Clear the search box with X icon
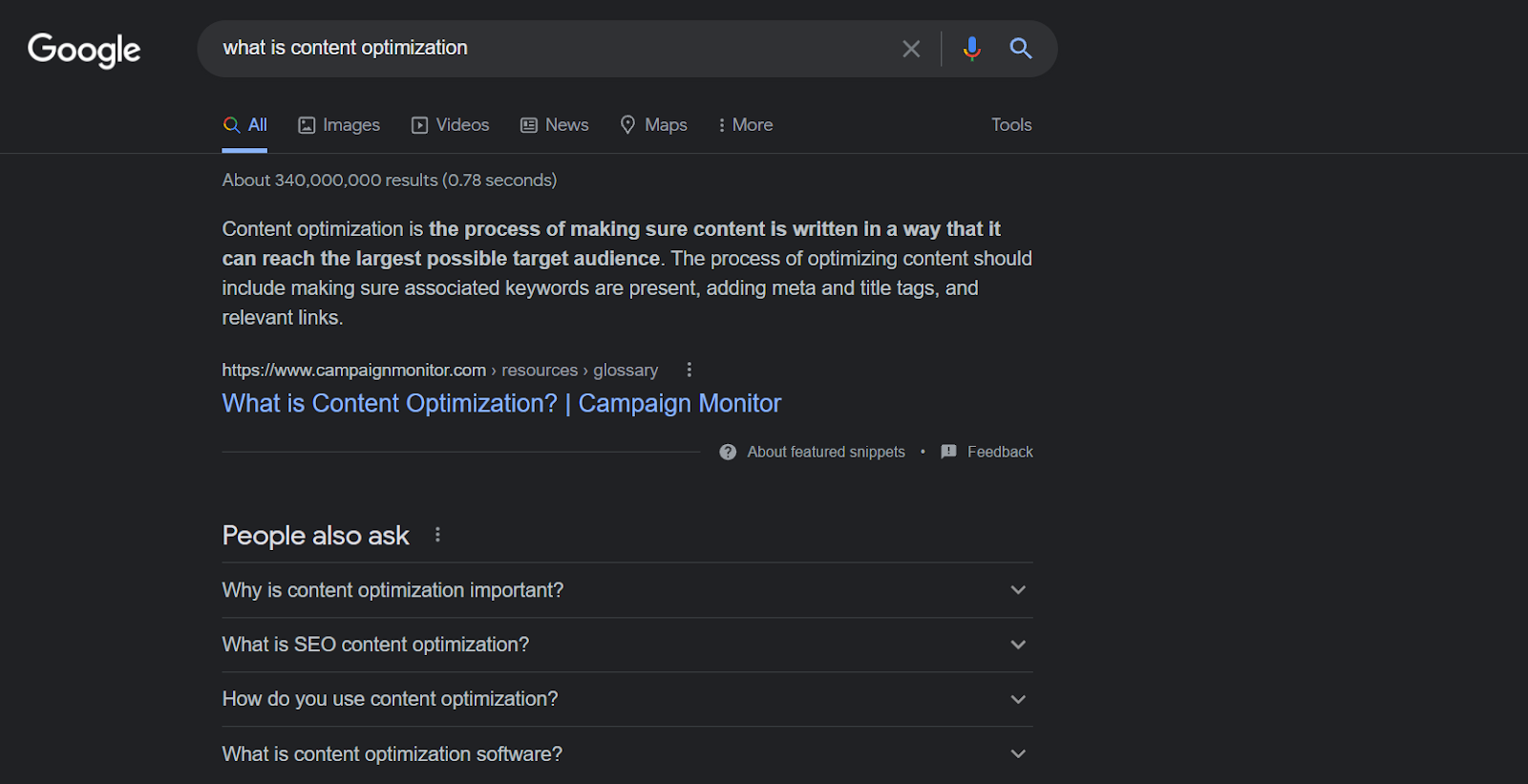Image resolution: width=1528 pixels, height=784 pixels. (911, 49)
